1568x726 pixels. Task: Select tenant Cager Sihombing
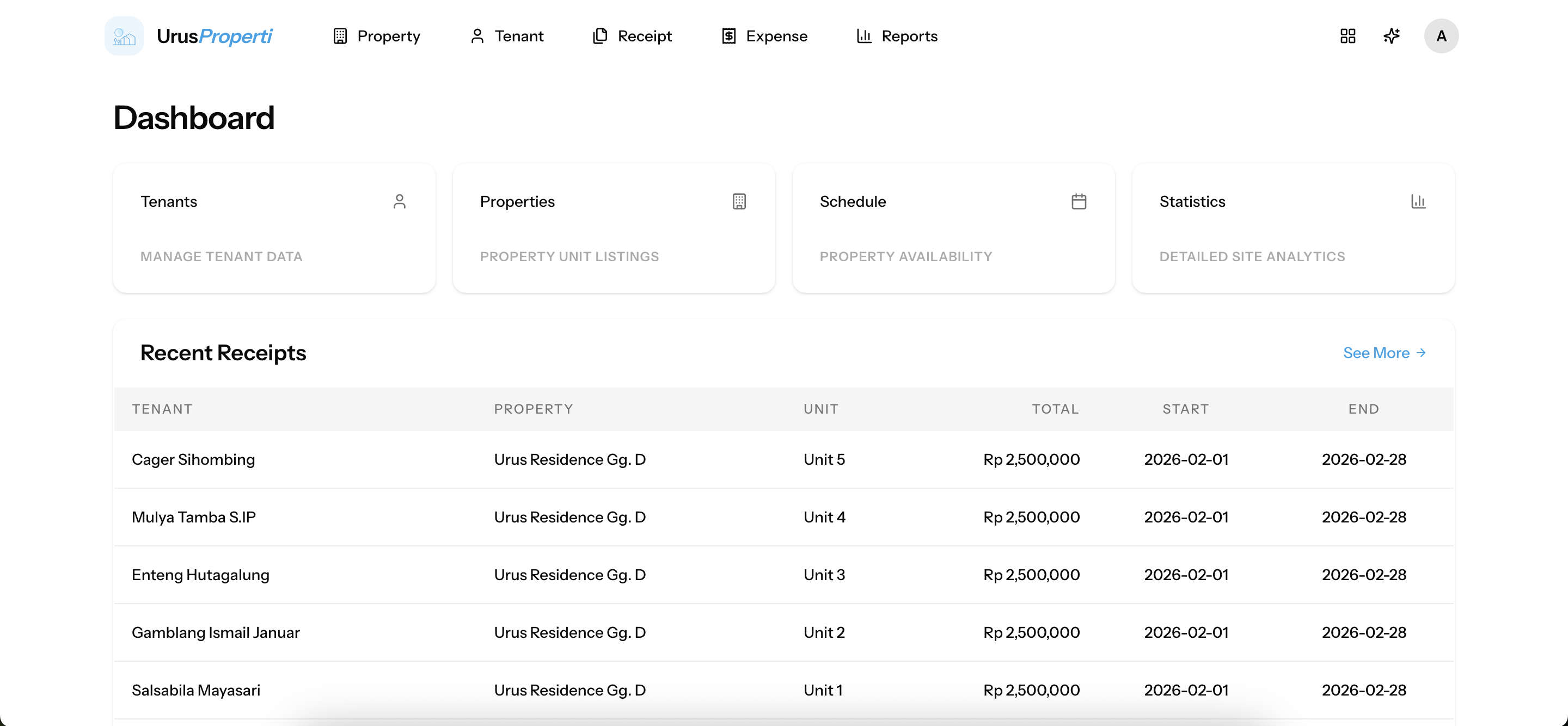[193, 459]
